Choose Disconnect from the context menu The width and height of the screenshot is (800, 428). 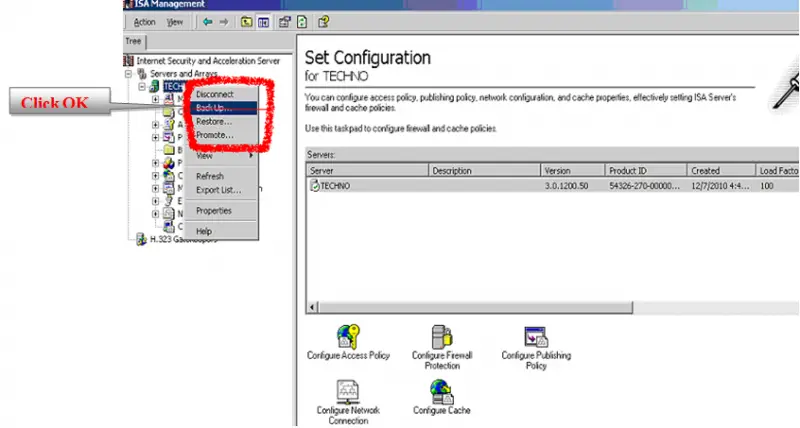tap(221, 94)
